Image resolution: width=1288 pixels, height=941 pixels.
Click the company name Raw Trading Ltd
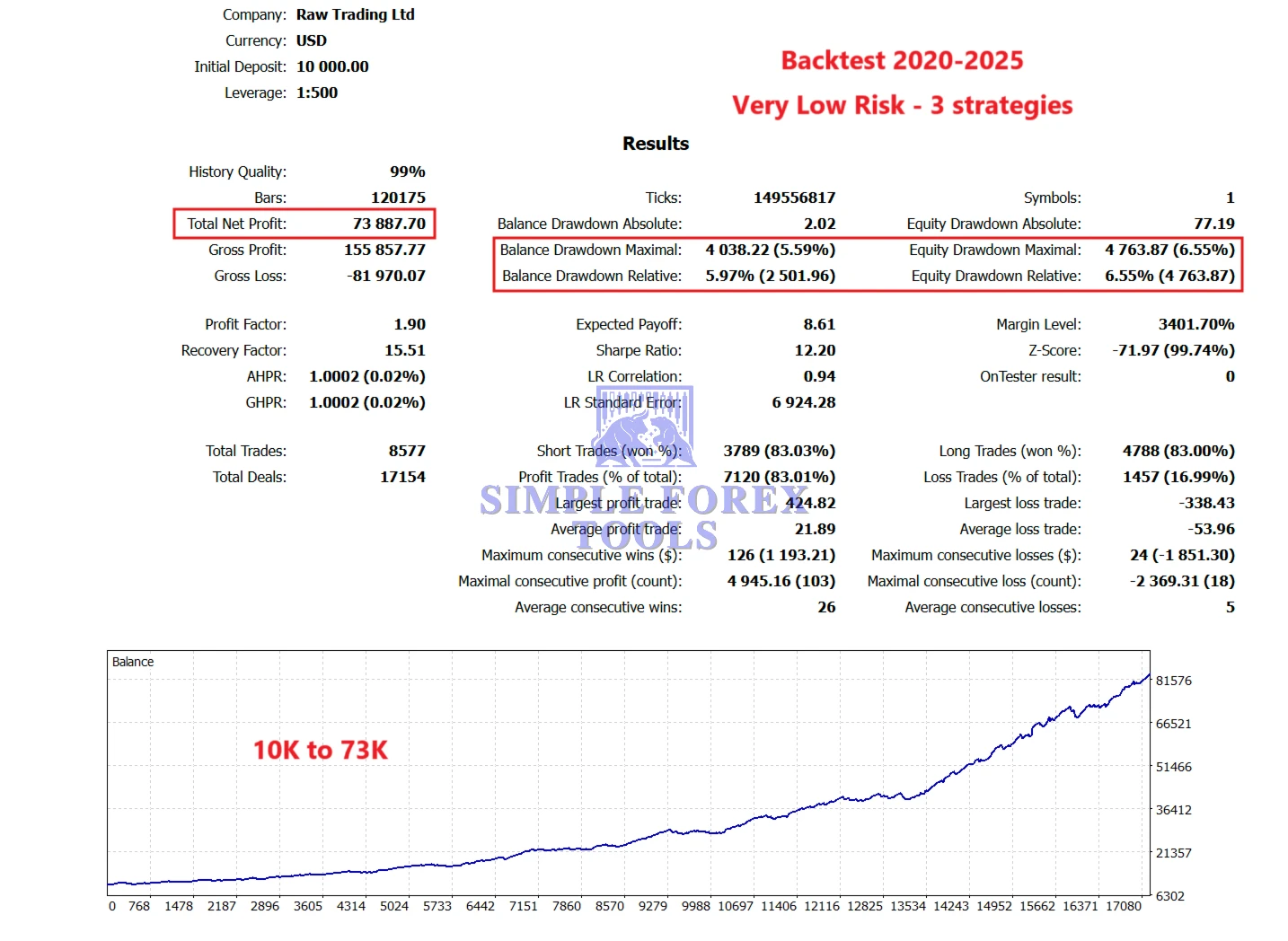(x=355, y=14)
